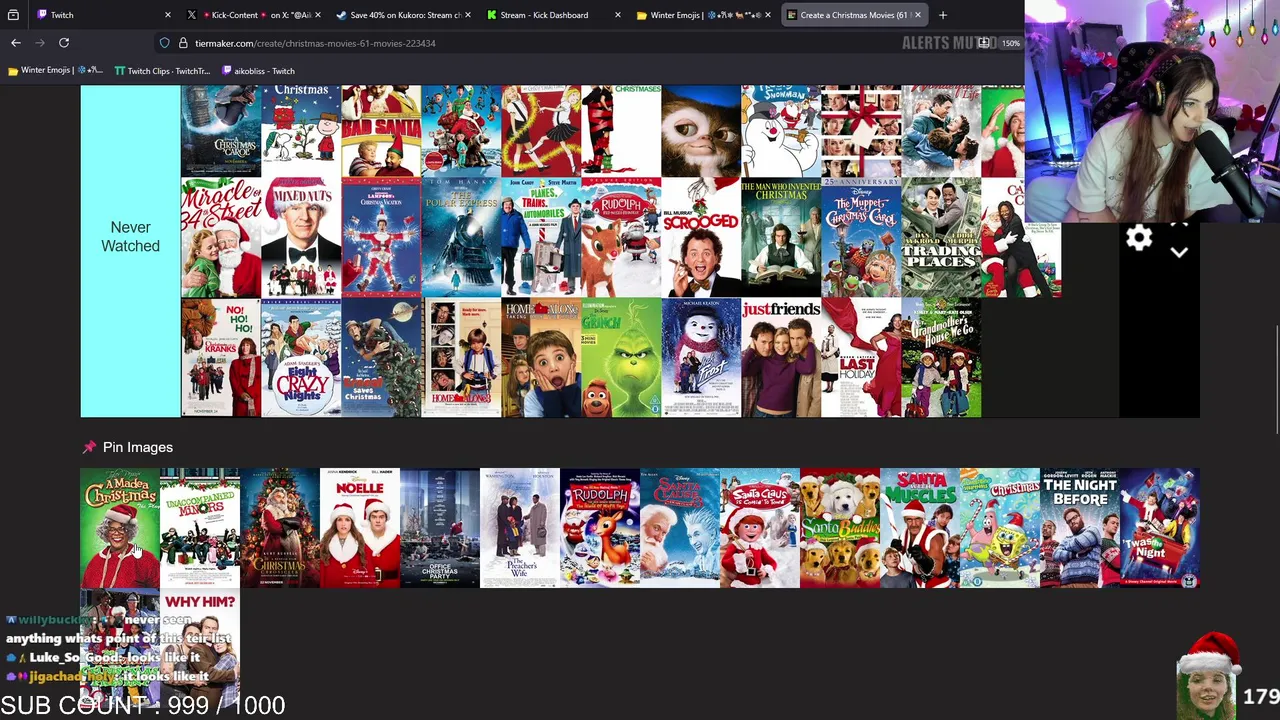Select the Bad Santa poster
Image resolution: width=1280 pixels, height=720 pixels.
(381, 131)
